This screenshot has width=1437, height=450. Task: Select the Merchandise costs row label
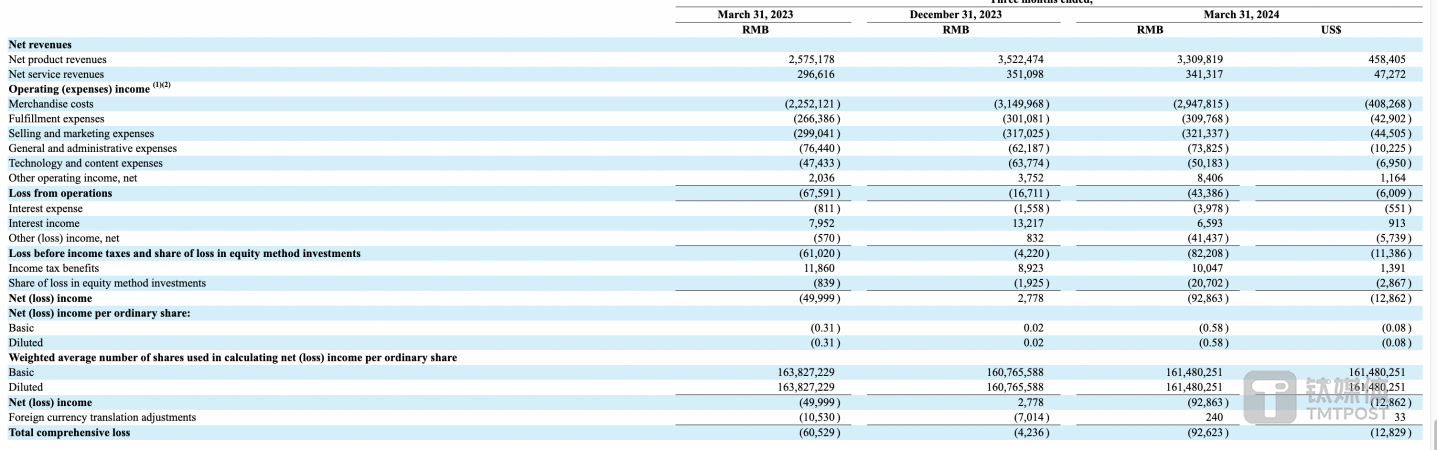pos(51,104)
